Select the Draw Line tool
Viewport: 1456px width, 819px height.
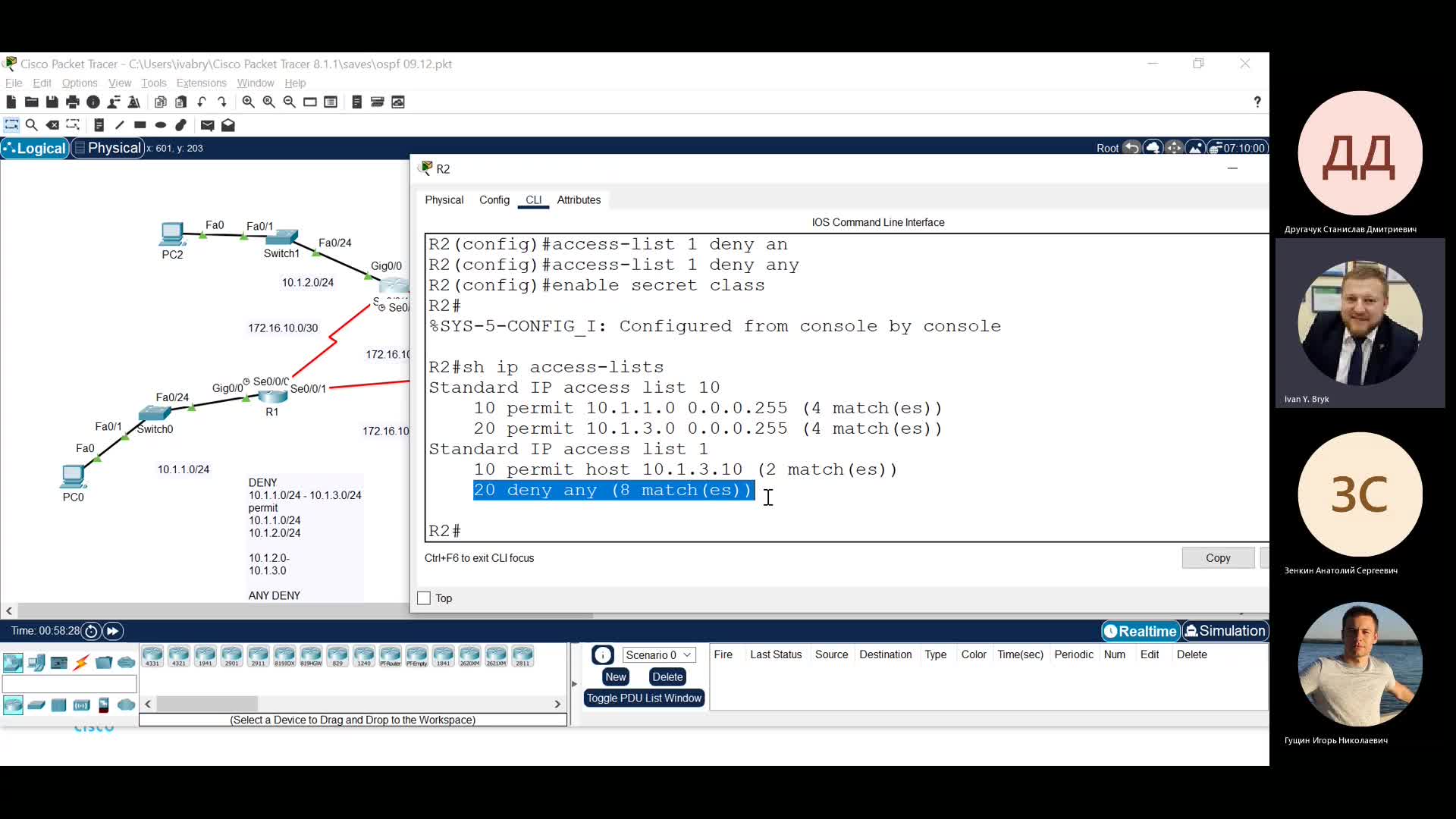click(x=120, y=125)
